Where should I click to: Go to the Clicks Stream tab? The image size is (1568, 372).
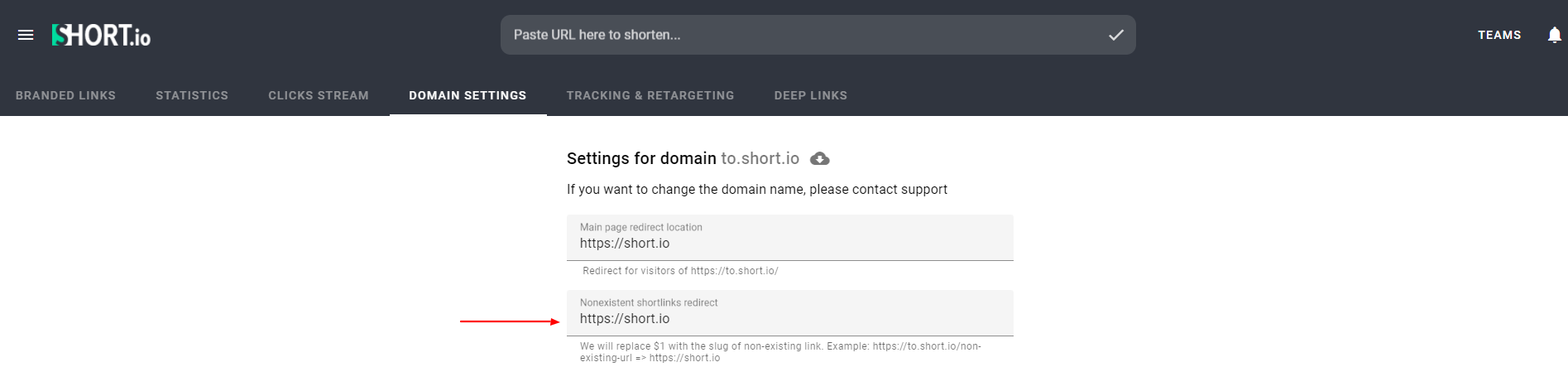[319, 95]
